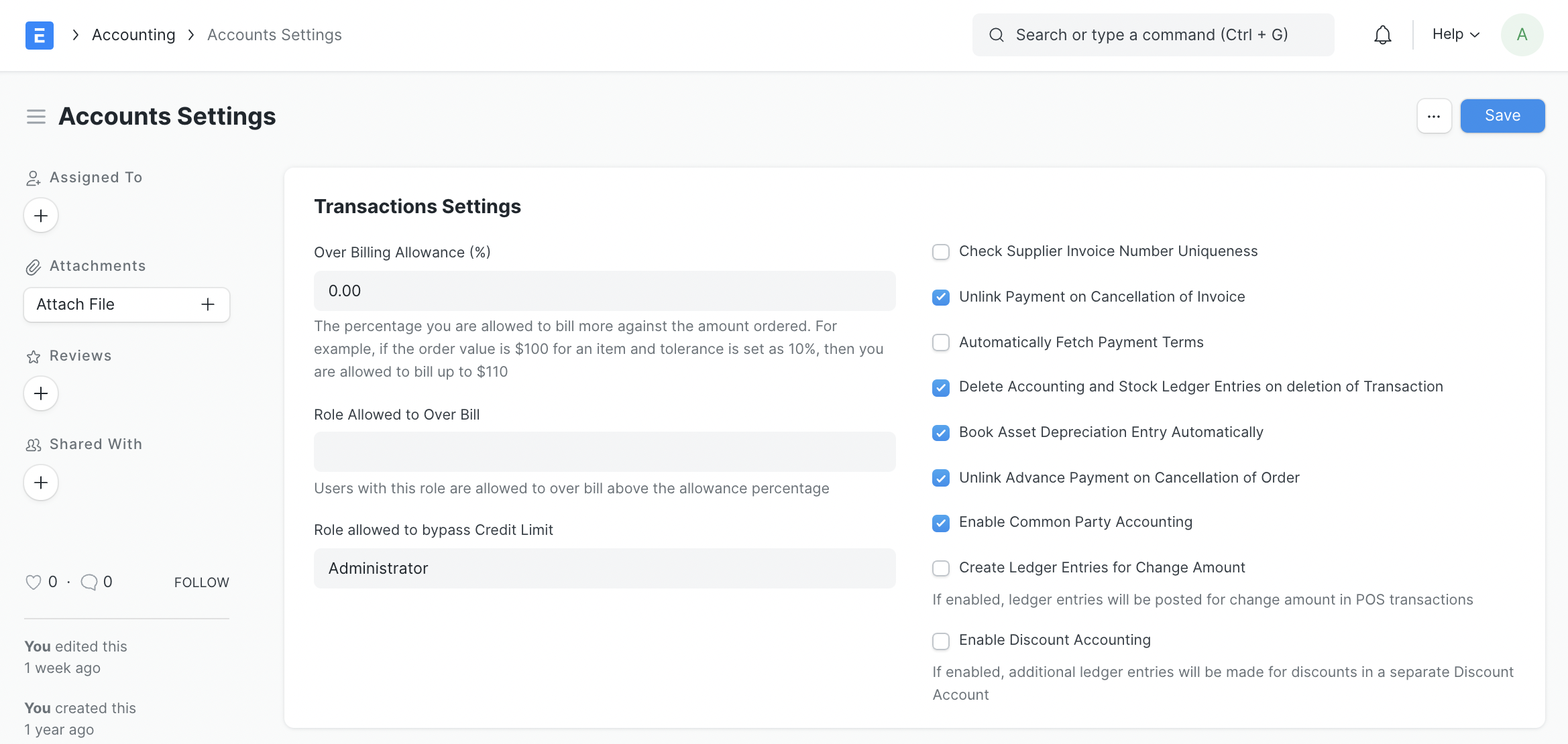The height and width of the screenshot is (744, 1568).
Task: Disable Unlink Payment on Cancellation of Invoice
Action: pos(941,297)
